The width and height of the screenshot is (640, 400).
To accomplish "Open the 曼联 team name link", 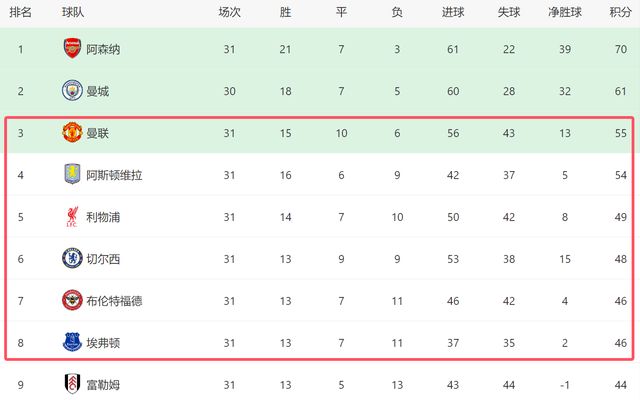I will 98,133.
